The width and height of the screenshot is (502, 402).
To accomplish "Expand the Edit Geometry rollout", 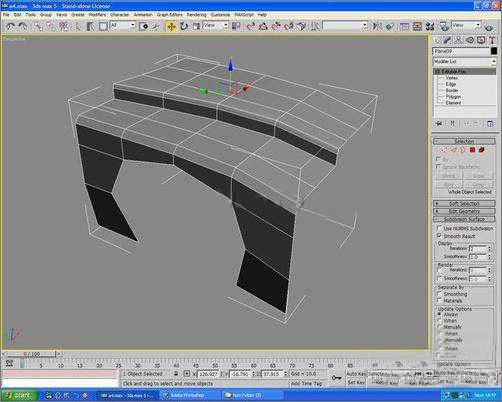I will pos(464,211).
